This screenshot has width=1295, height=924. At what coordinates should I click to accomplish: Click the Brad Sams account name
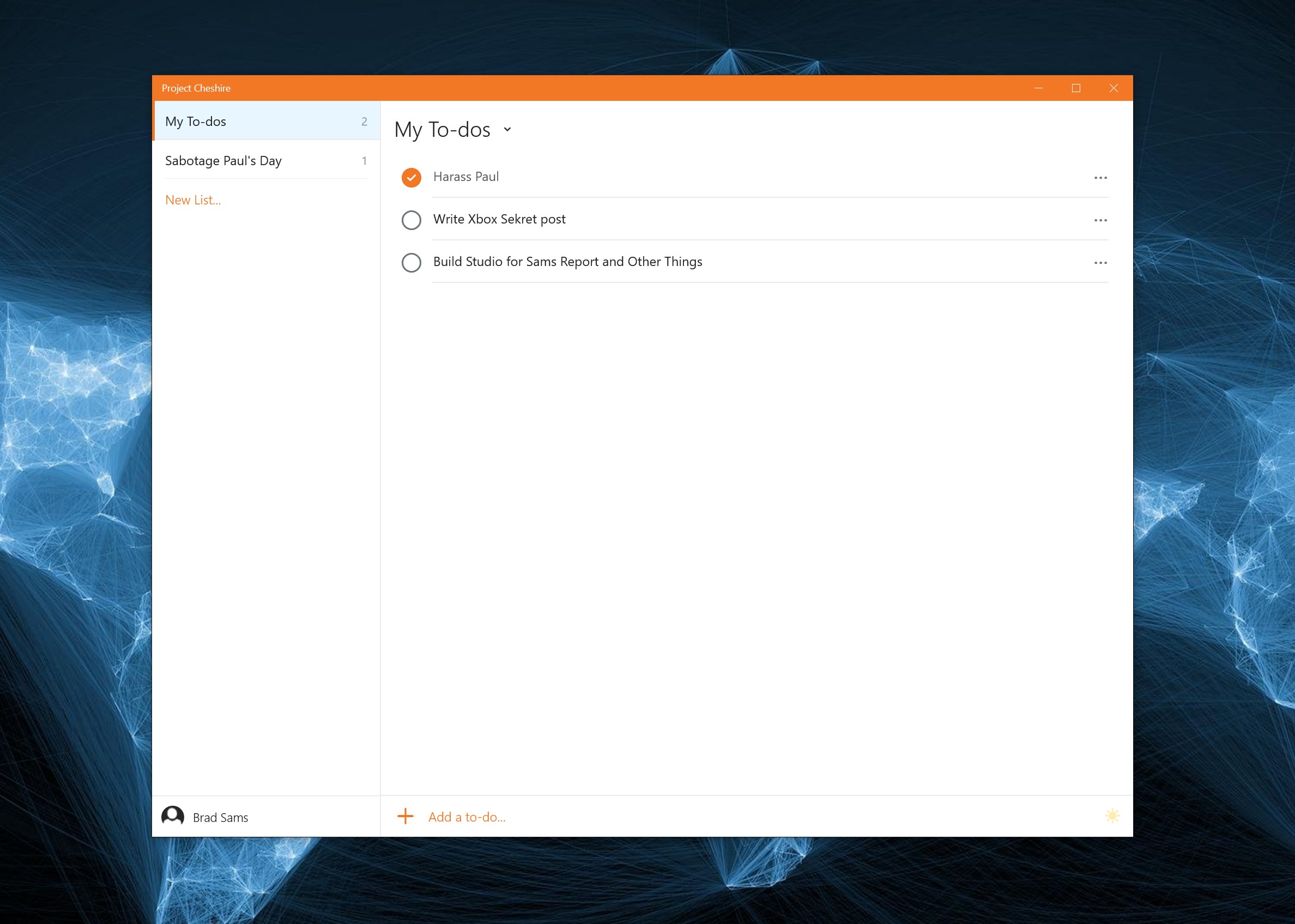click(x=220, y=818)
